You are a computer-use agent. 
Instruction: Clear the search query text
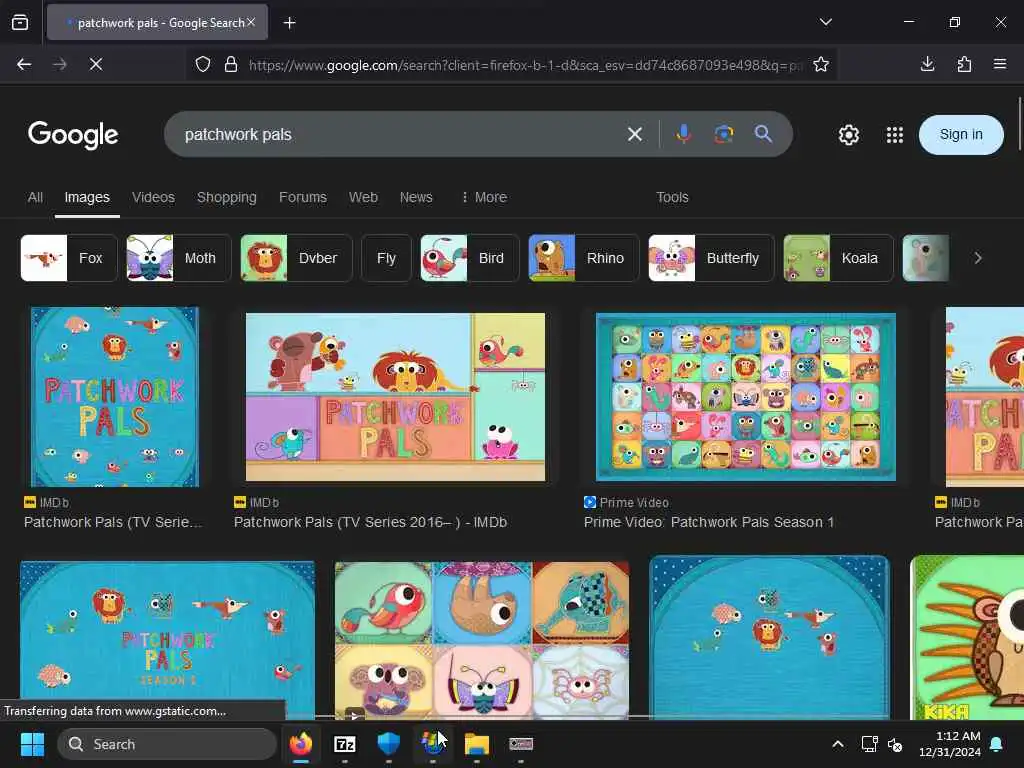(x=635, y=135)
